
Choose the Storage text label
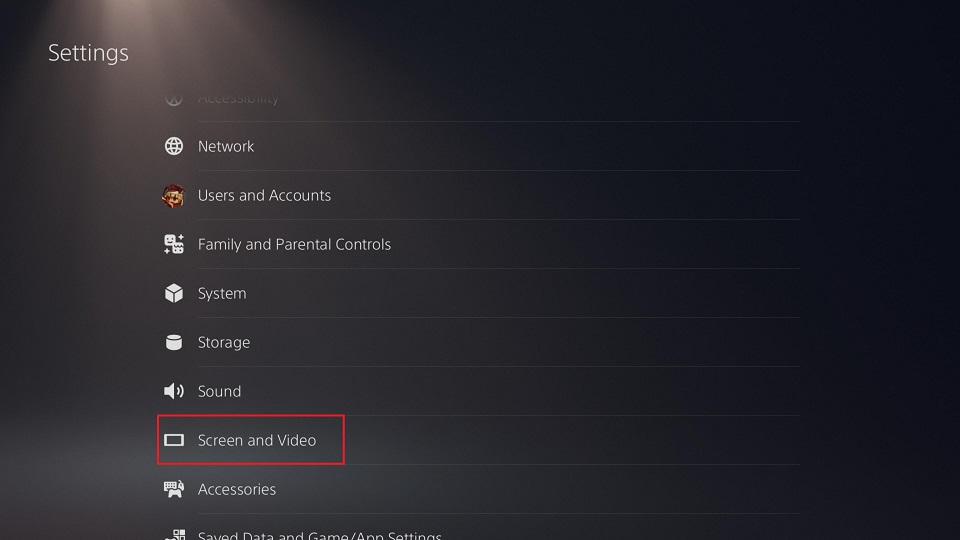point(224,342)
